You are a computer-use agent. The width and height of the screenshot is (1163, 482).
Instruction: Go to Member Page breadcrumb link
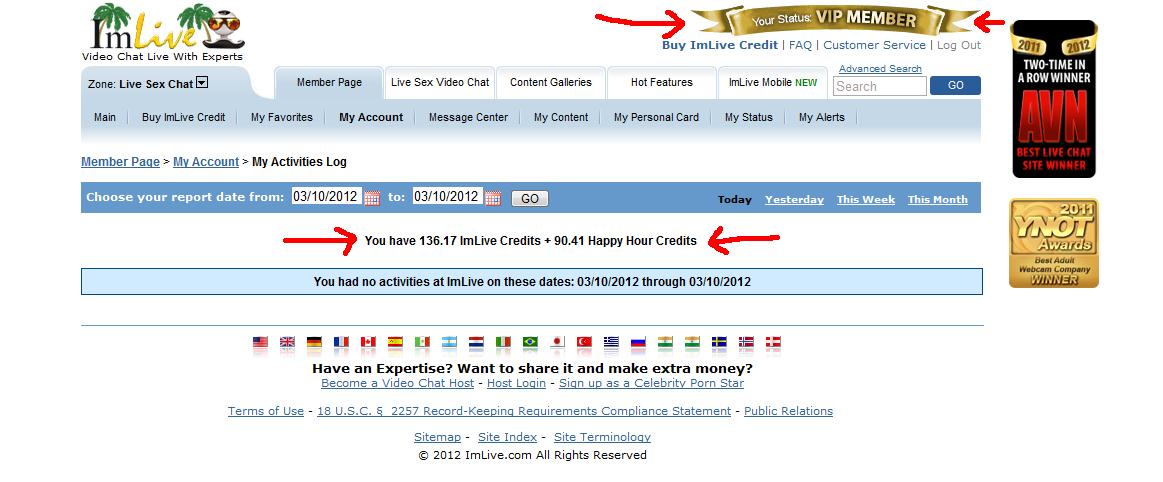120,162
